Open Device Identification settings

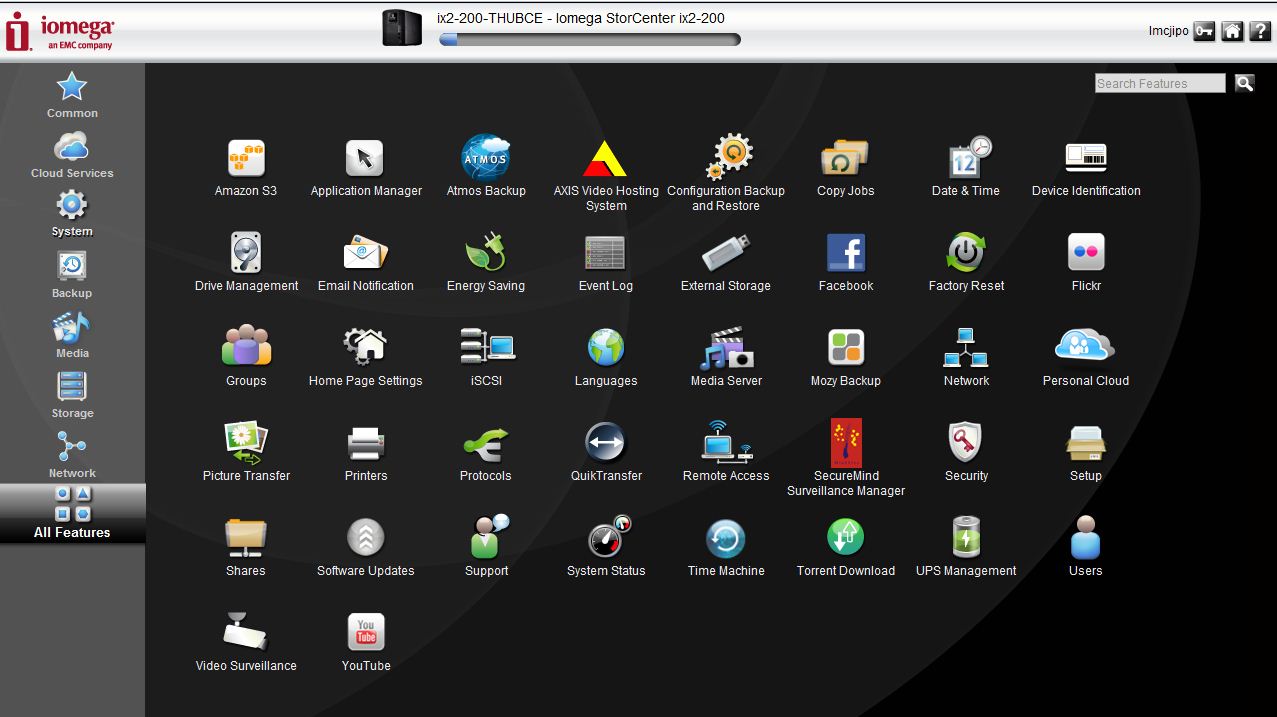pos(1086,167)
